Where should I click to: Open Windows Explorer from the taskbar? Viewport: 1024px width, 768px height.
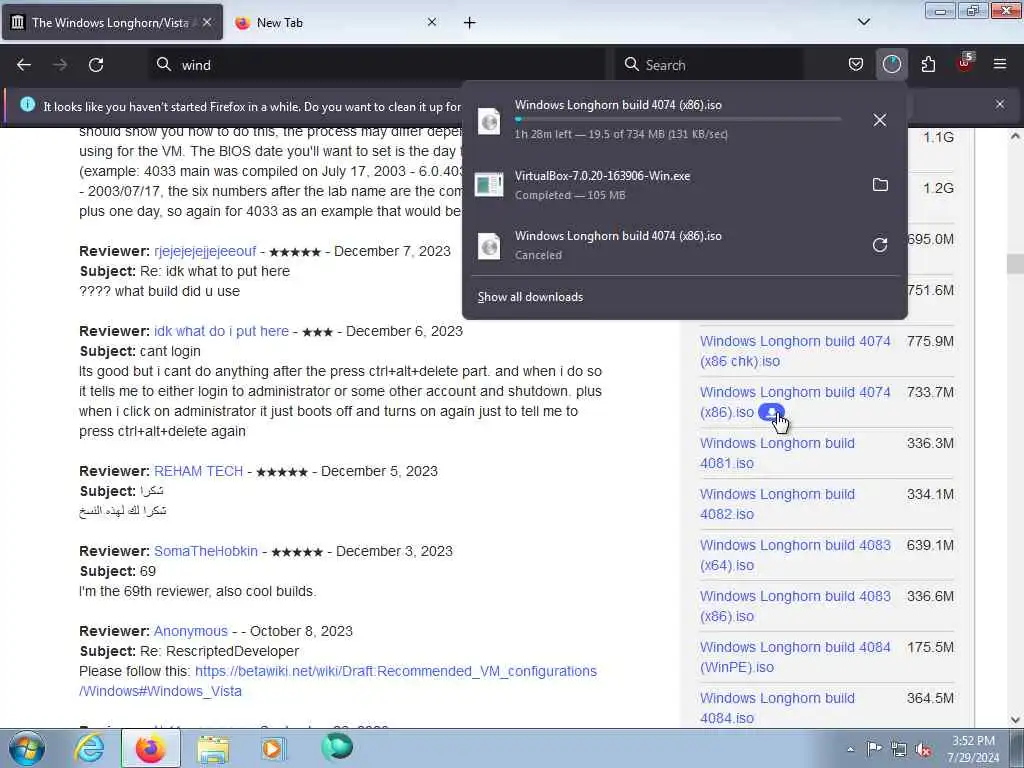pyautogui.click(x=213, y=749)
